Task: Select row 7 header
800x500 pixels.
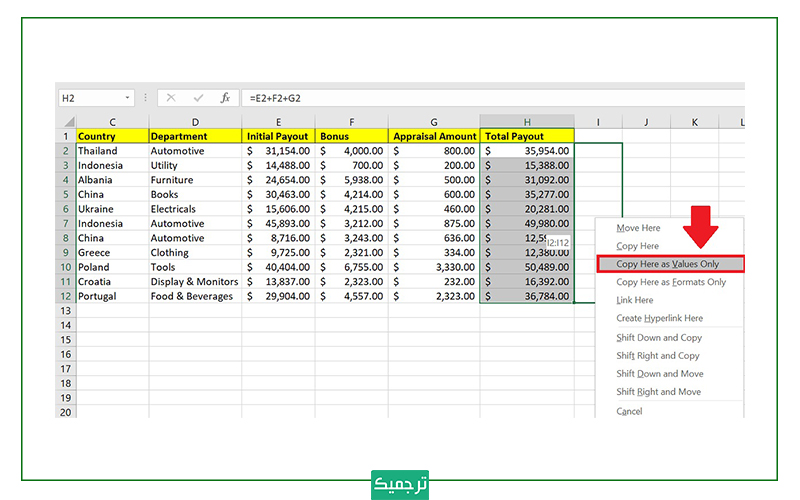Action: (x=66, y=224)
